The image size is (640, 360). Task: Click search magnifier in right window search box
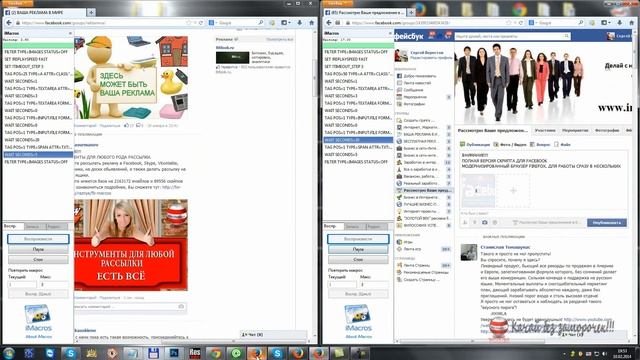580,23
